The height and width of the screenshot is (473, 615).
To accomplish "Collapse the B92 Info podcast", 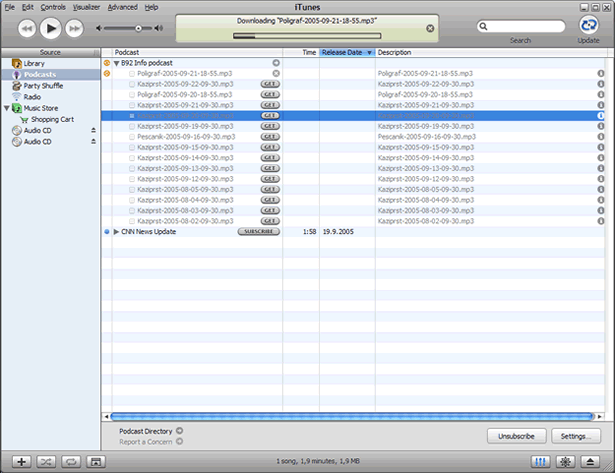I will (116, 63).
